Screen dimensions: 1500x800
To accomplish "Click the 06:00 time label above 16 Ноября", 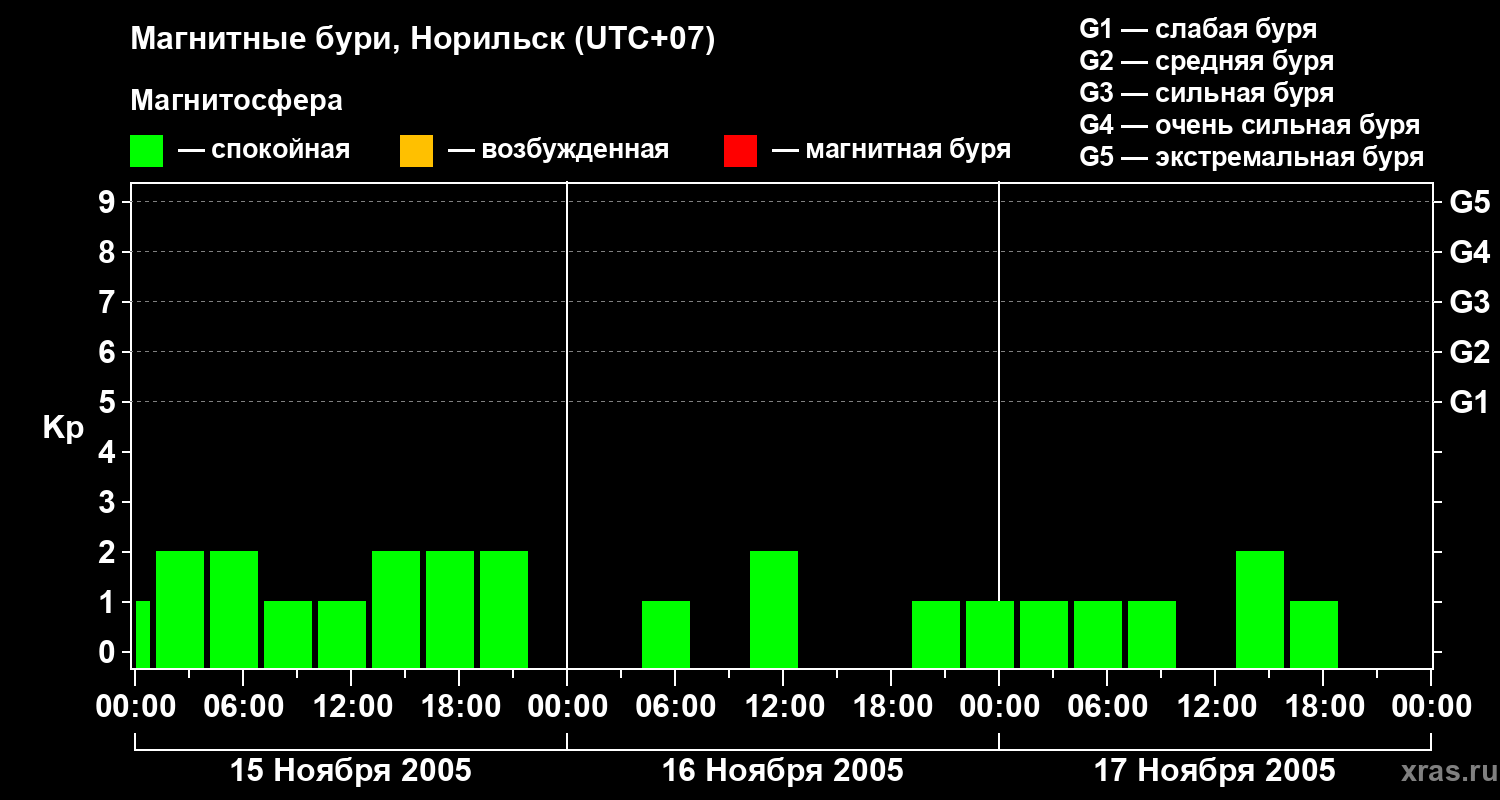I will point(675,707).
